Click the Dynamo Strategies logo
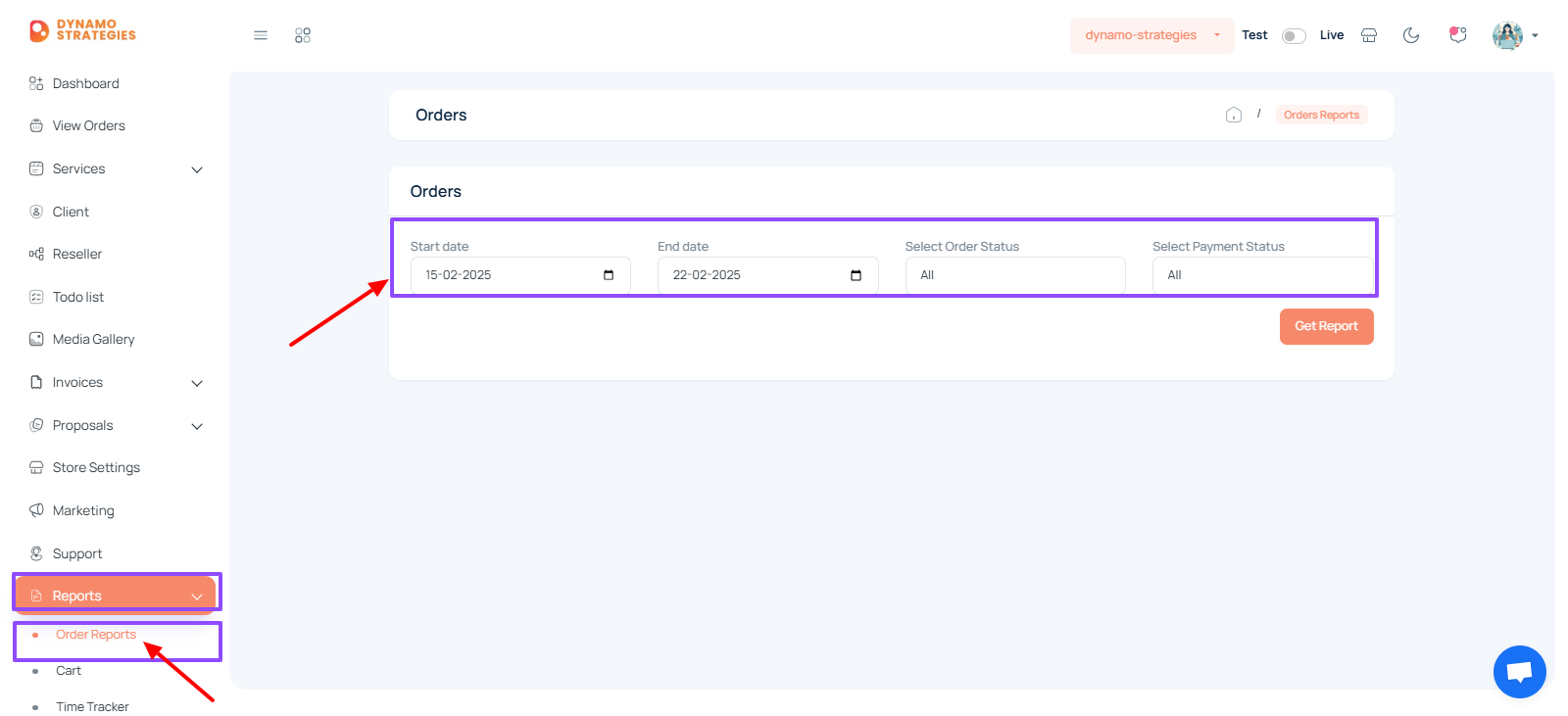The image size is (1568, 716). click(82, 30)
